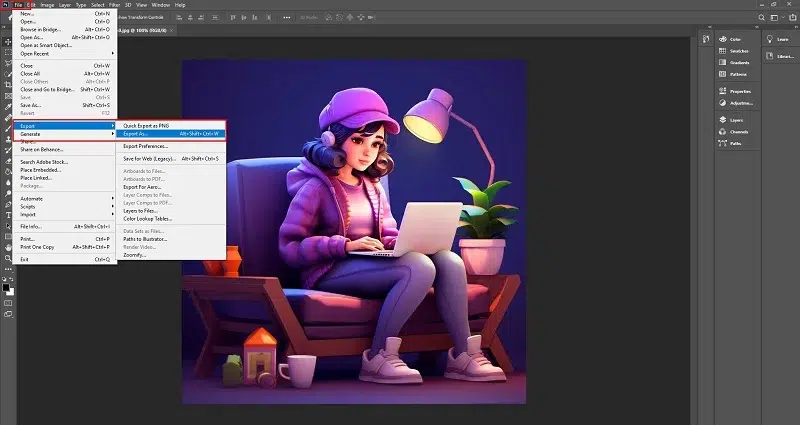
Task: Open the Export submenu entry
Action: point(65,126)
